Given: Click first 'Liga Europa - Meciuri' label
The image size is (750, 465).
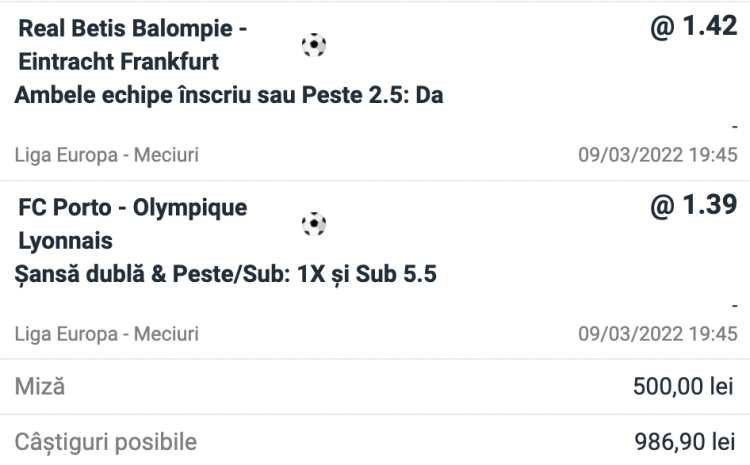Looking at the screenshot, I should point(108,155).
